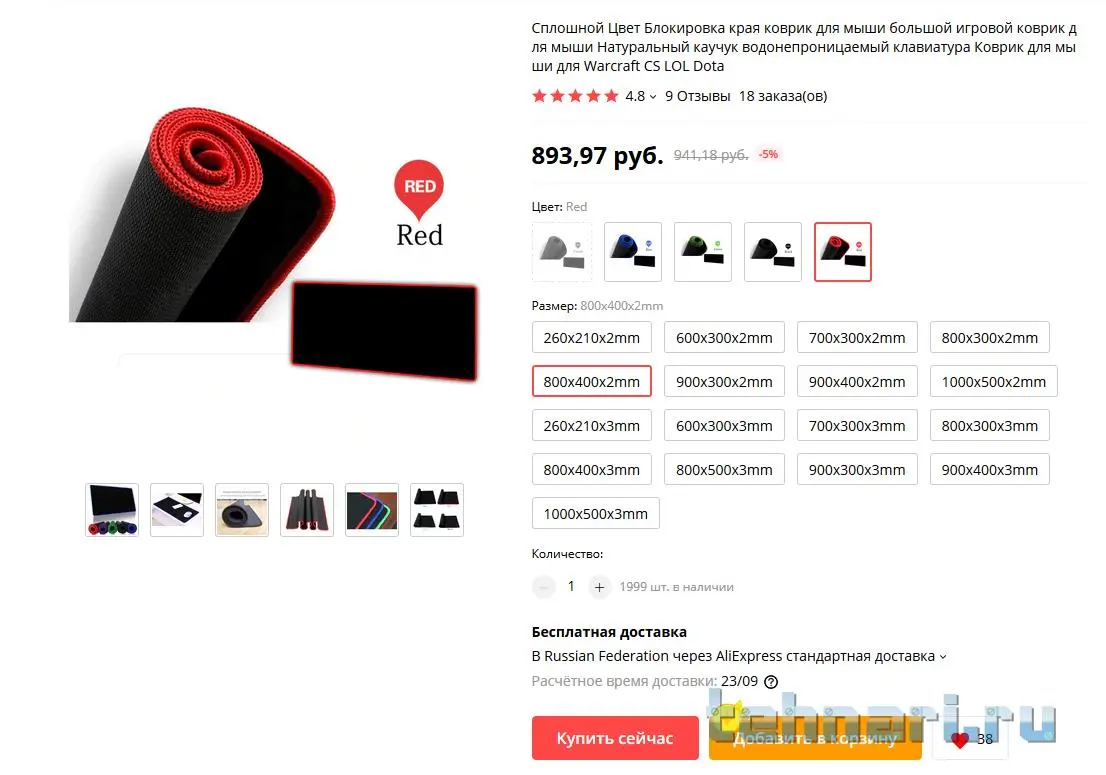Open the 9 Отзывы reviews link
Screen dimensions: 1106x775
point(698,96)
